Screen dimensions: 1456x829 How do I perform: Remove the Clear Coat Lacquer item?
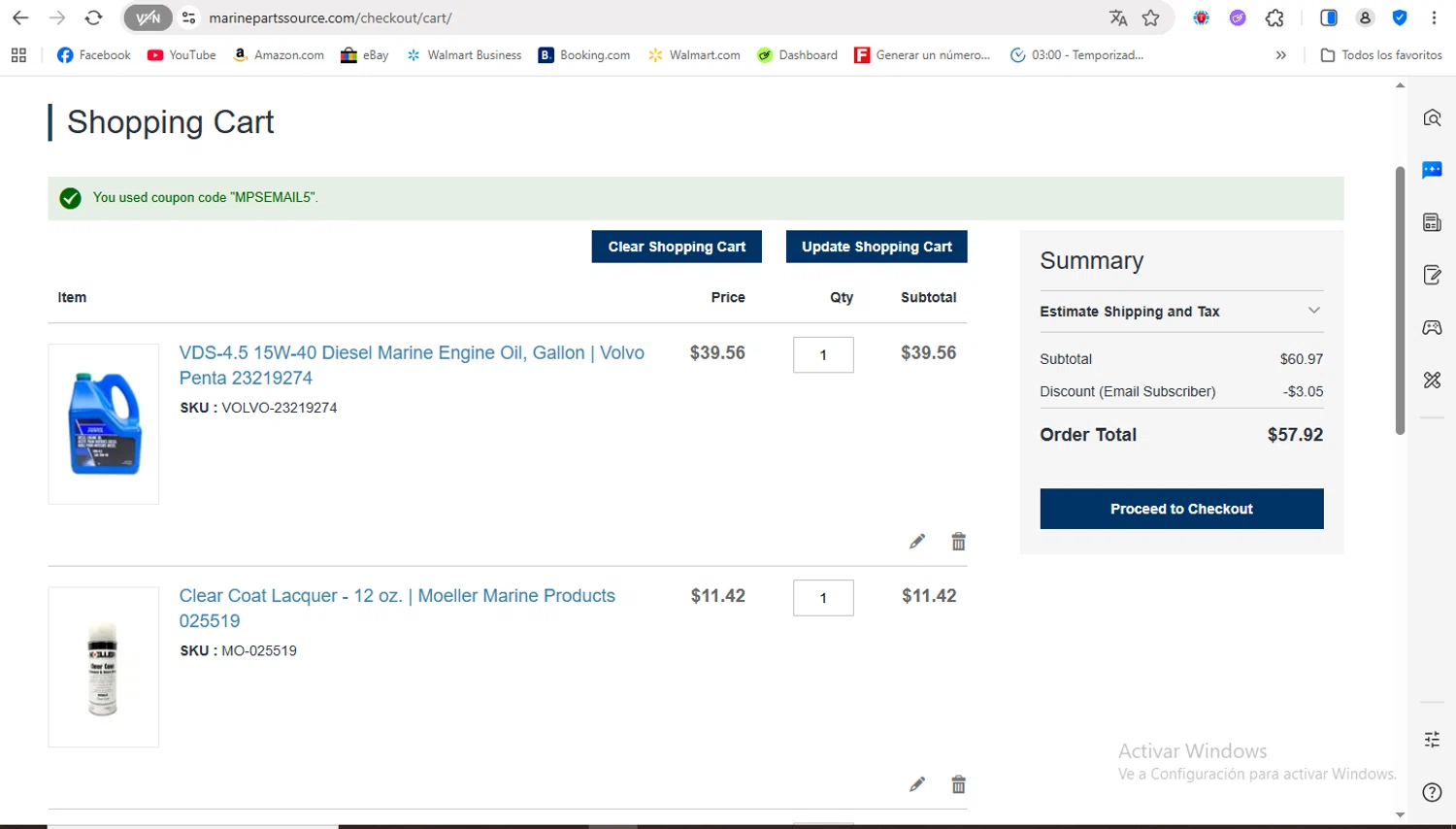(x=958, y=784)
